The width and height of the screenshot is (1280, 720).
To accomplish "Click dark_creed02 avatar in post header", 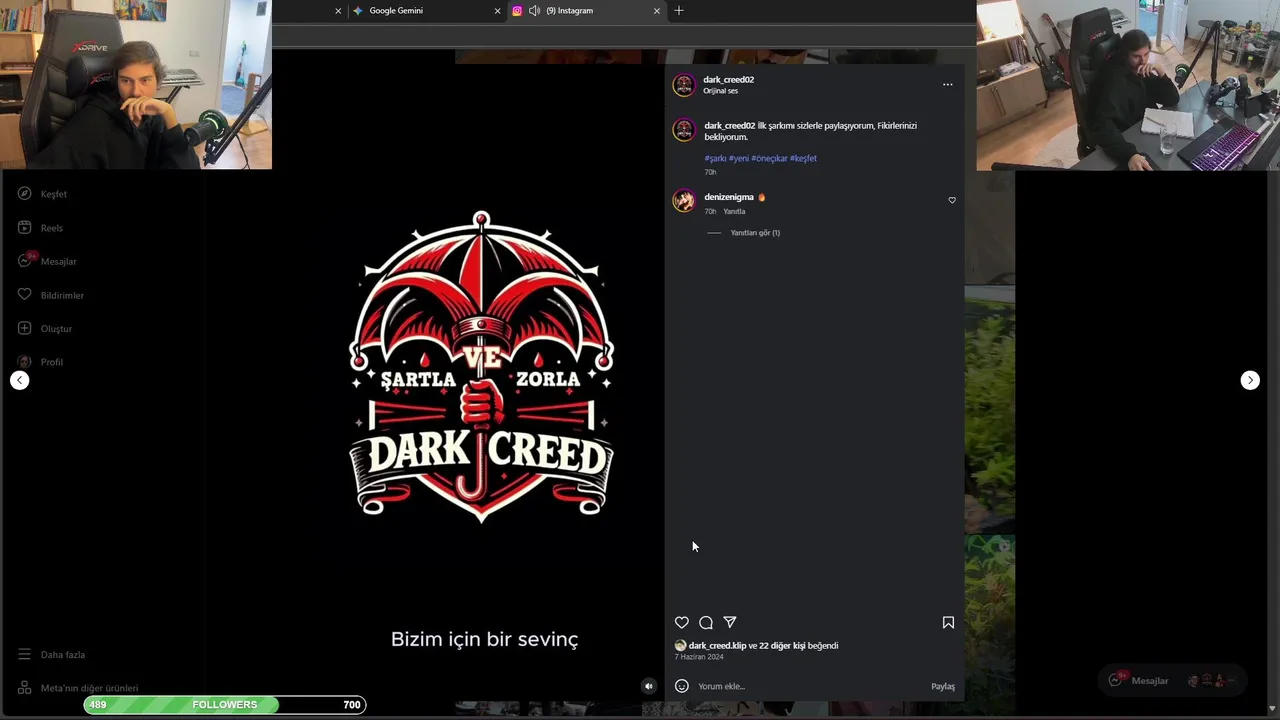I will pyautogui.click(x=684, y=85).
